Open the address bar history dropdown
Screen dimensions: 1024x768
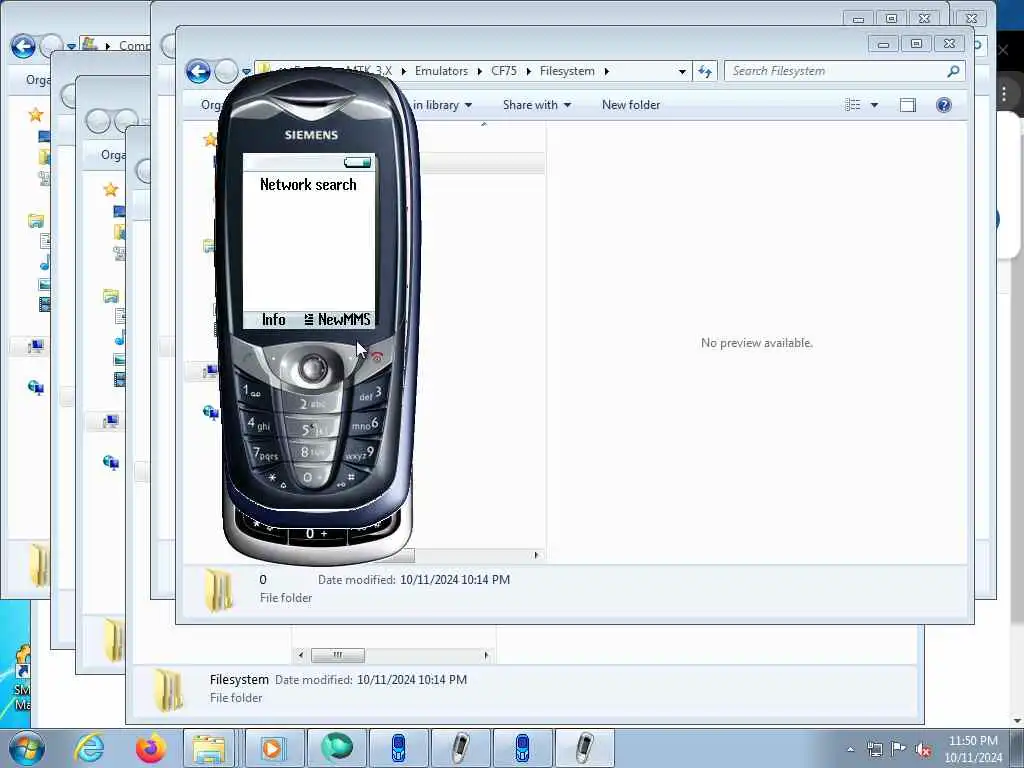[x=682, y=71]
